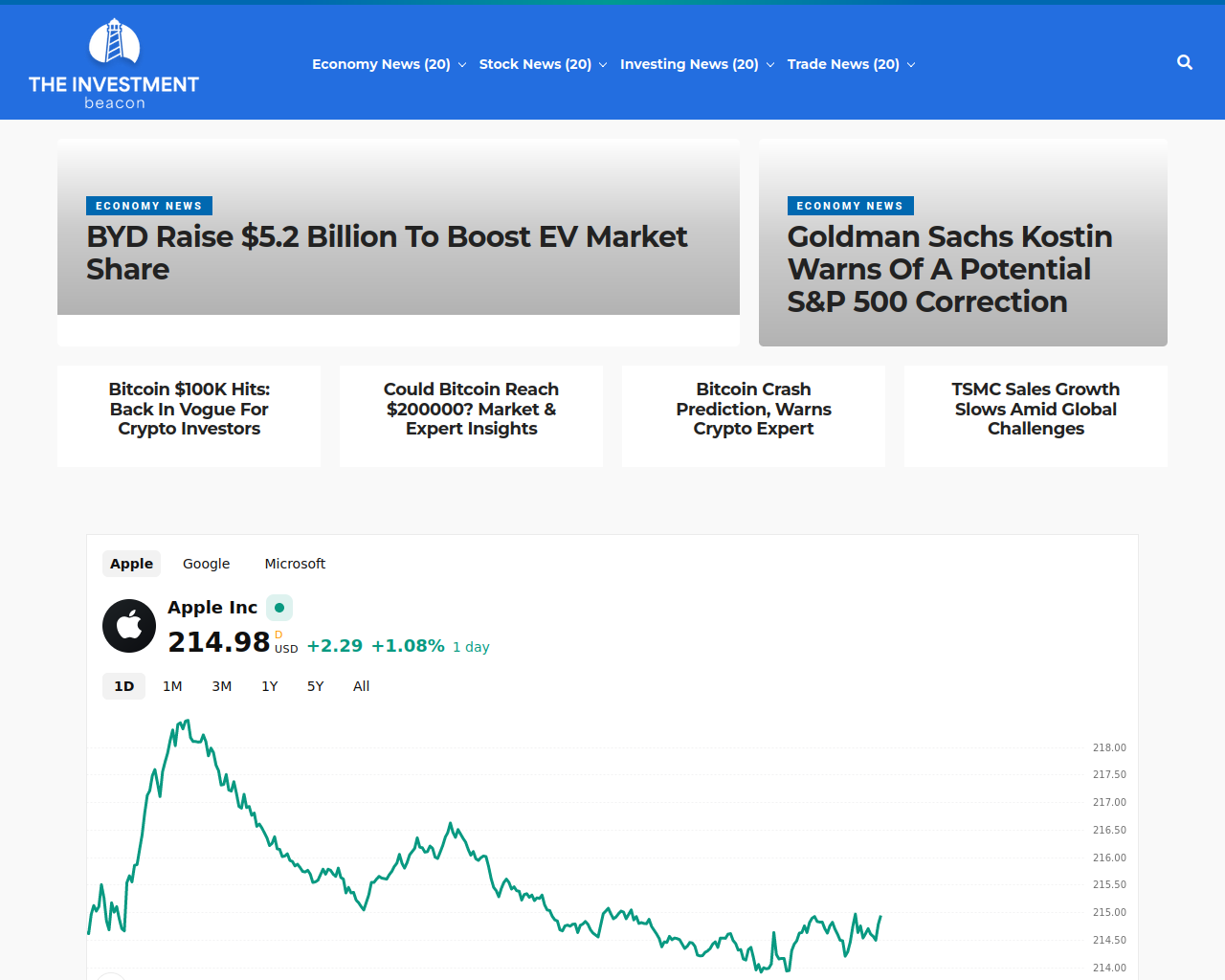Screen dimensions: 1225x980
Task: Switch to the Microsoft stock tab
Action: (295, 564)
